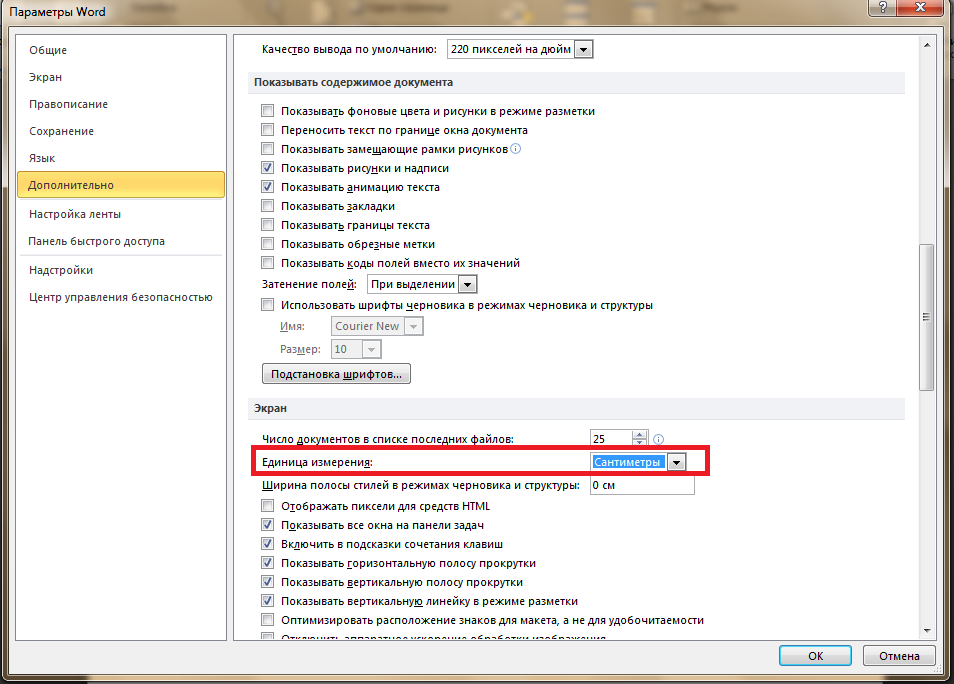The image size is (954, 684).
Task: Open Панель быстрого доступа category
Action: point(96,241)
